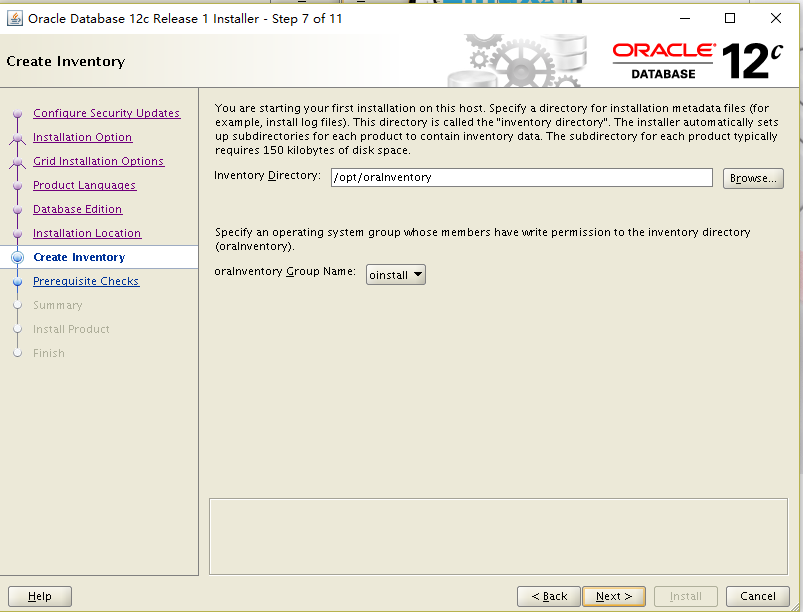Minimize the installer window

[685, 18]
